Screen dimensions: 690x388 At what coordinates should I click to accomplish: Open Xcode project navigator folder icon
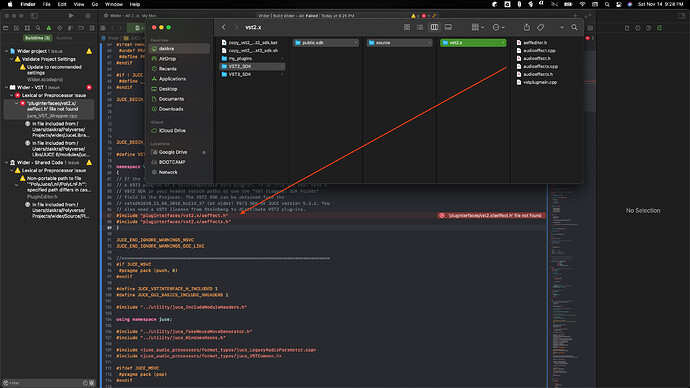[x=6, y=28]
